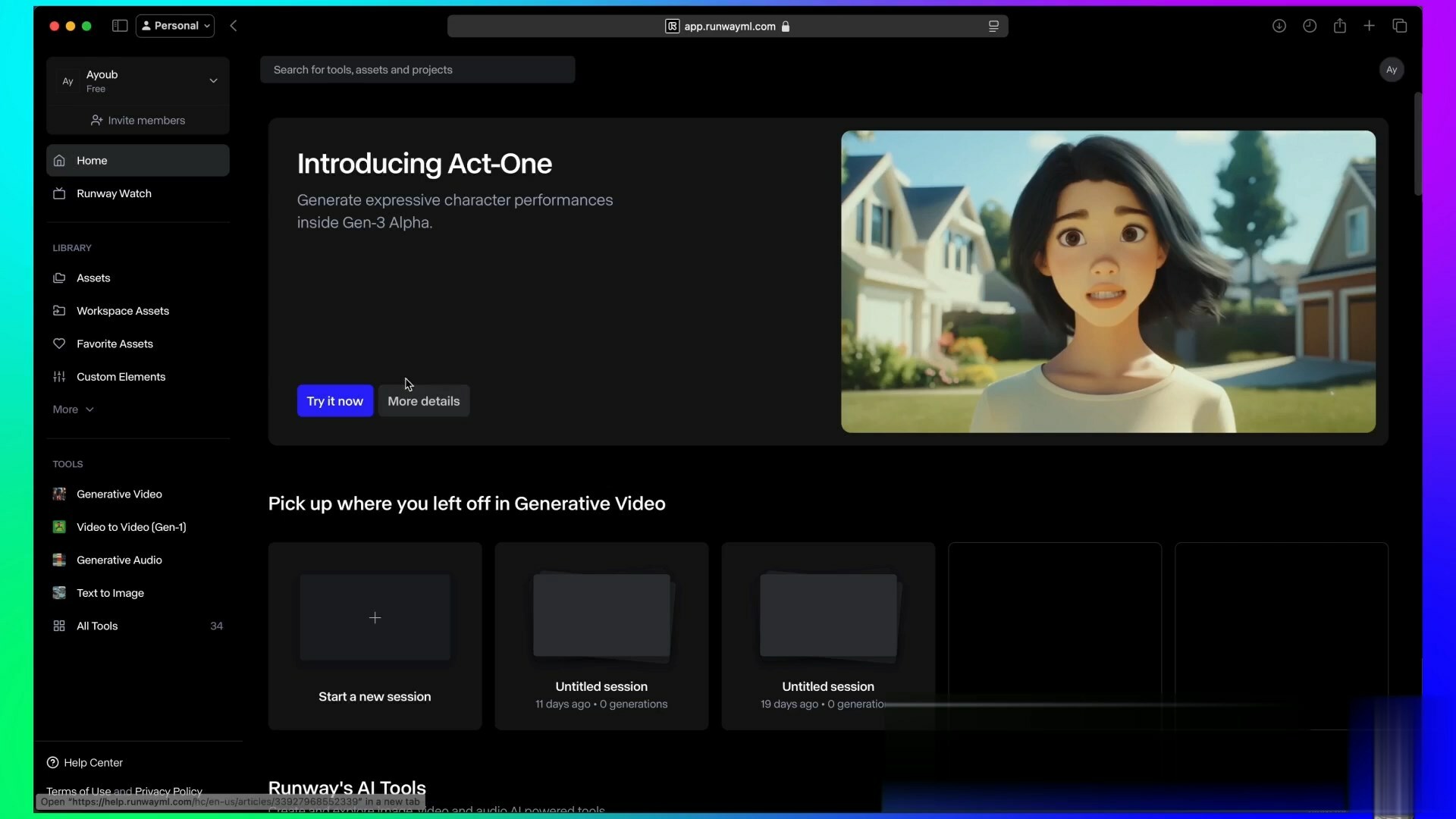Click the tools and assets search field
Screen dimensions: 1456x819
417,70
